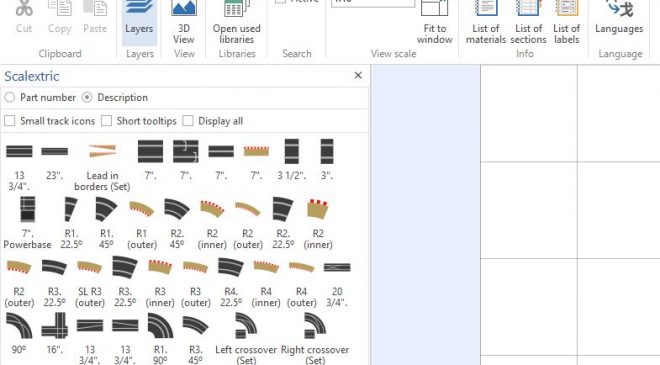Open used libraries button

[x=237, y=23]
